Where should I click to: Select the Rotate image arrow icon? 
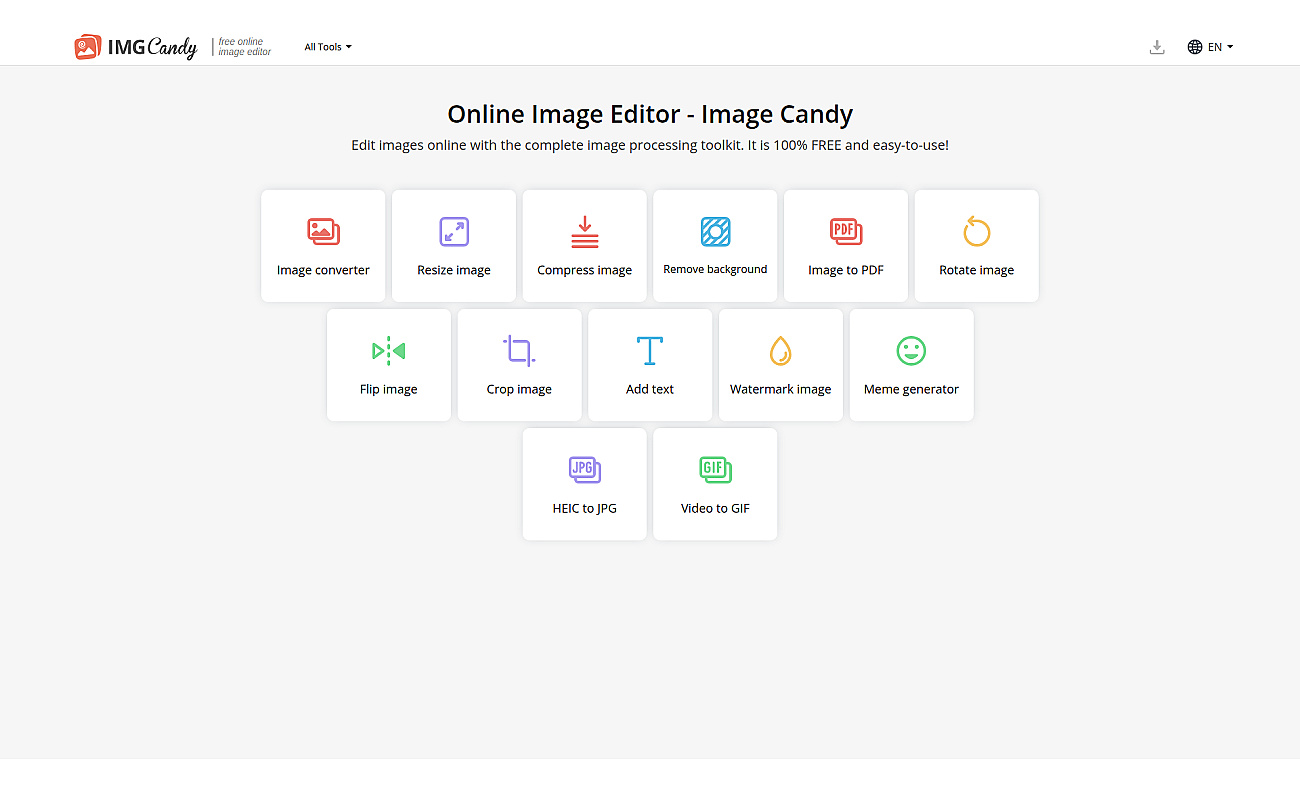pyautogui.click(x=976, y=231)
